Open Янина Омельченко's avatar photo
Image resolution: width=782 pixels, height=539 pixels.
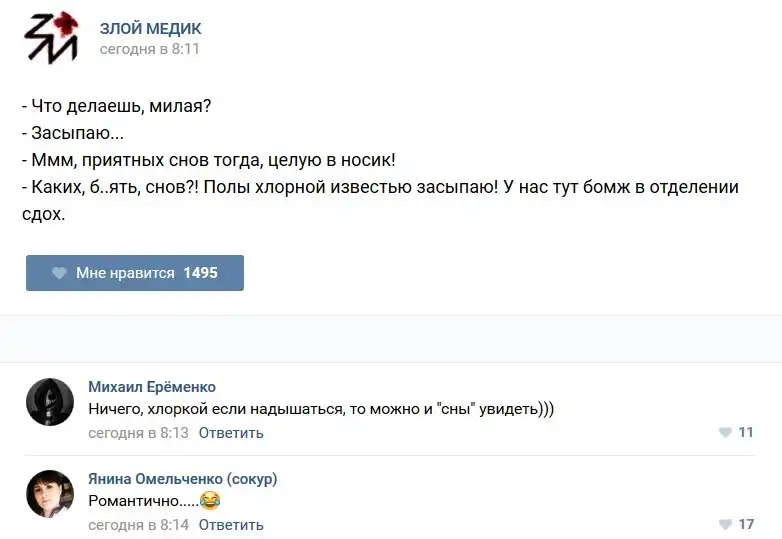tap(50, 494)
